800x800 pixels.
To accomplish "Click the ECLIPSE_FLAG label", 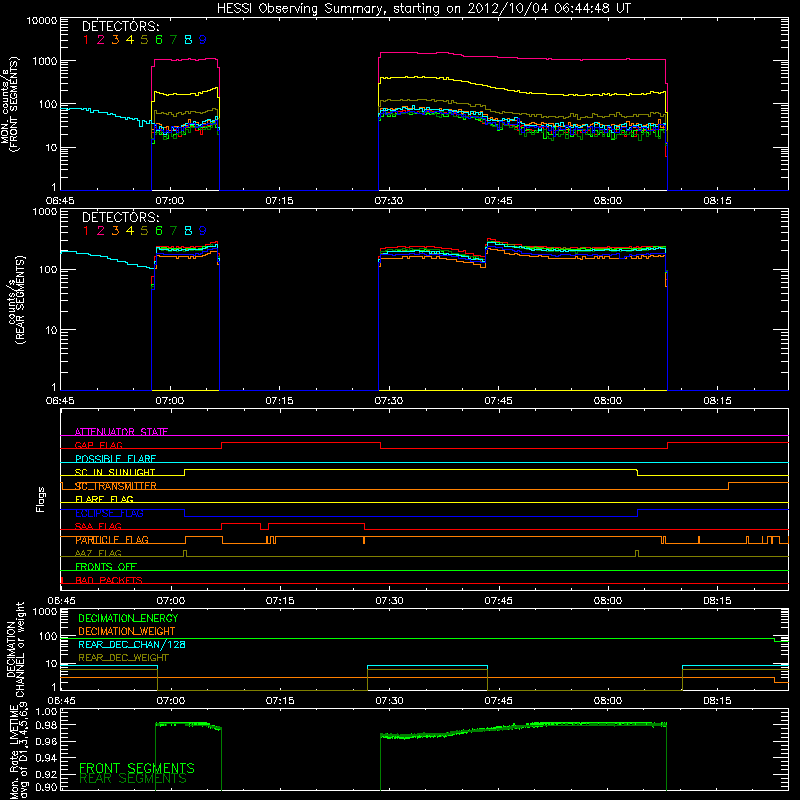I will 109,513.
